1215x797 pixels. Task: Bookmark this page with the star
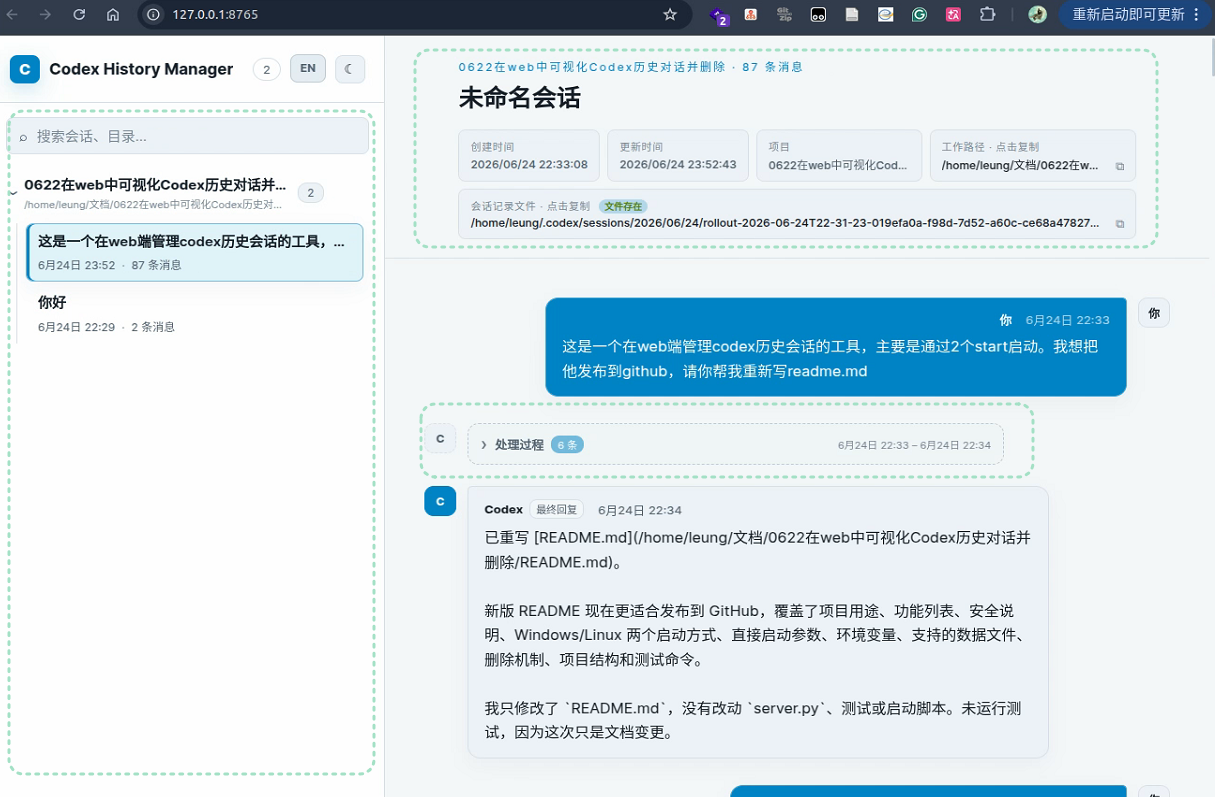[x=670, y=15]
